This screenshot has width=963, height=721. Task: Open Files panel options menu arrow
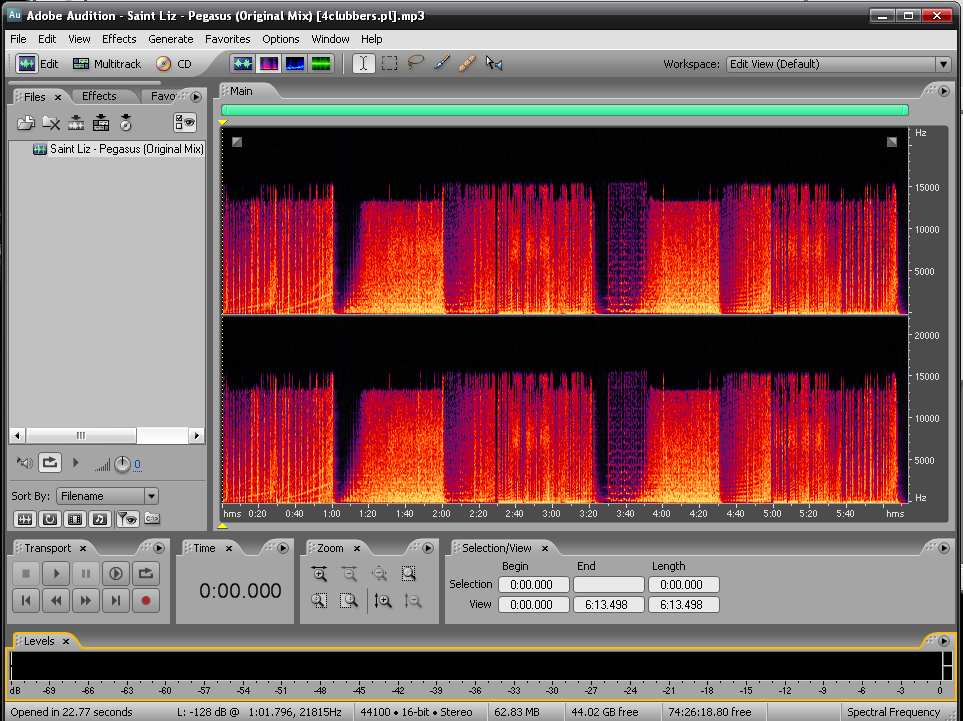196,97
